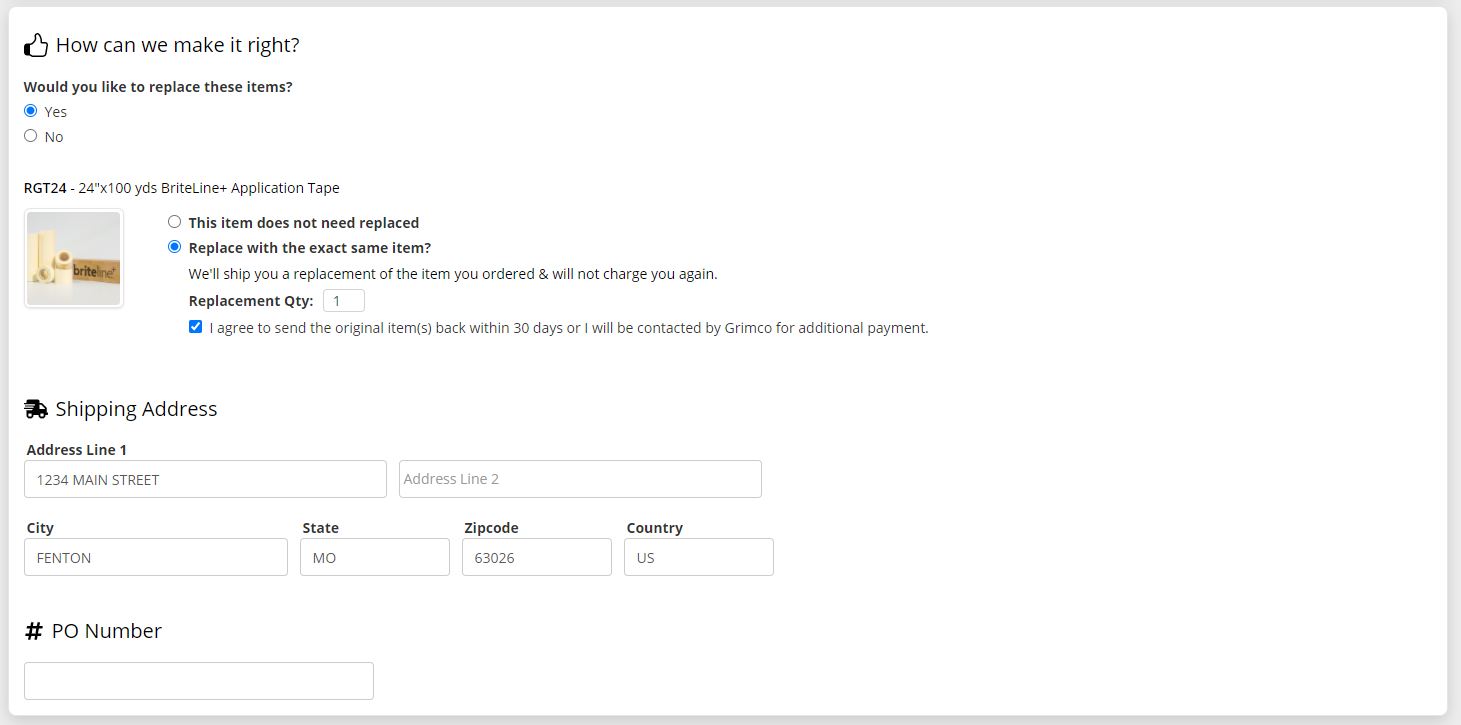
Task: Click the "How can we make it right?" heading
Action: coord(177,45)
